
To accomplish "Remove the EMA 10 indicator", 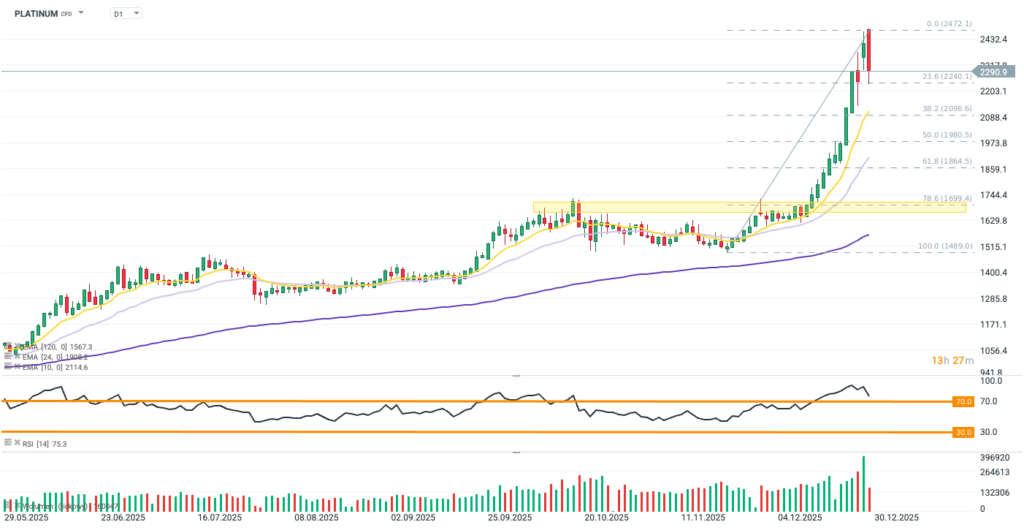I will click(17, 368).
